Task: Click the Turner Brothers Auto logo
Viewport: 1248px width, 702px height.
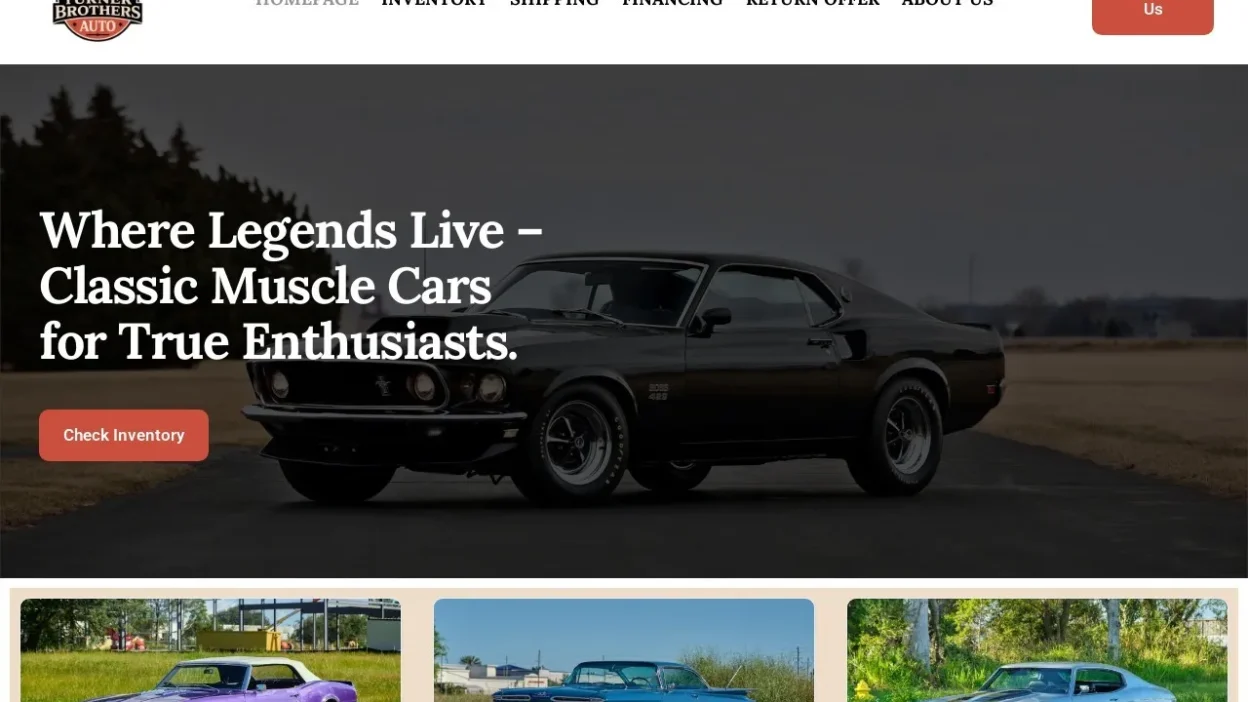Action: pyautogui.click(x=97, y=19)
